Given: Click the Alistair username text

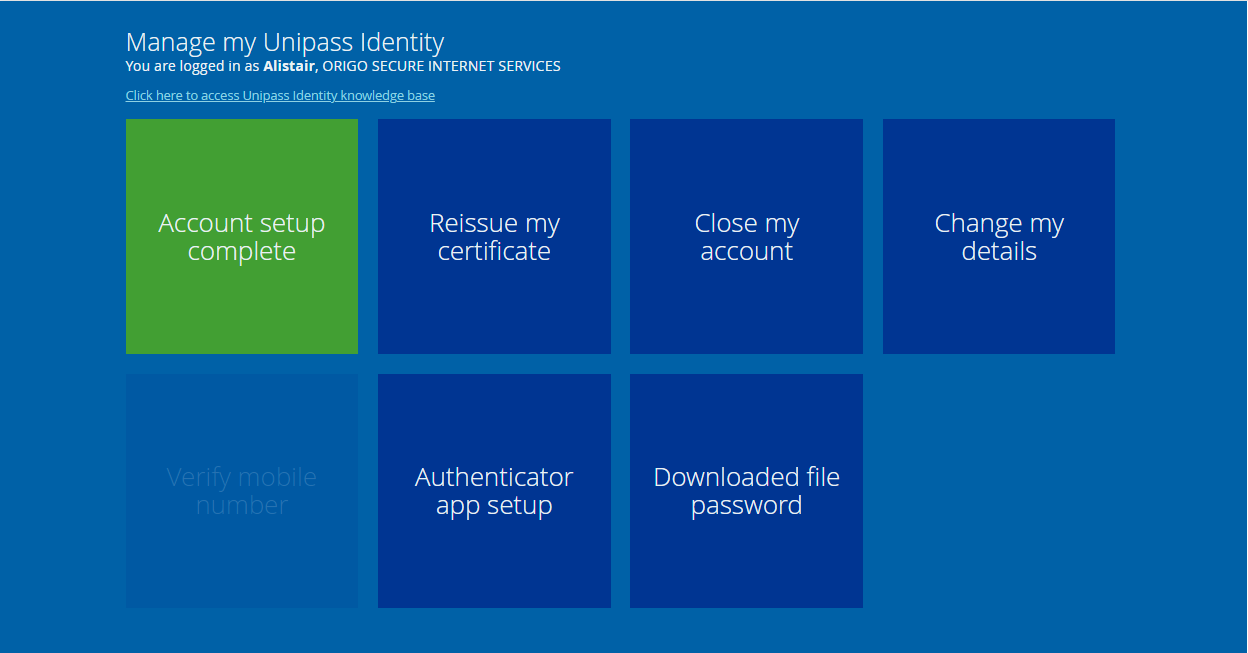Looking at the screenshot, I should [x=289, y=66].
